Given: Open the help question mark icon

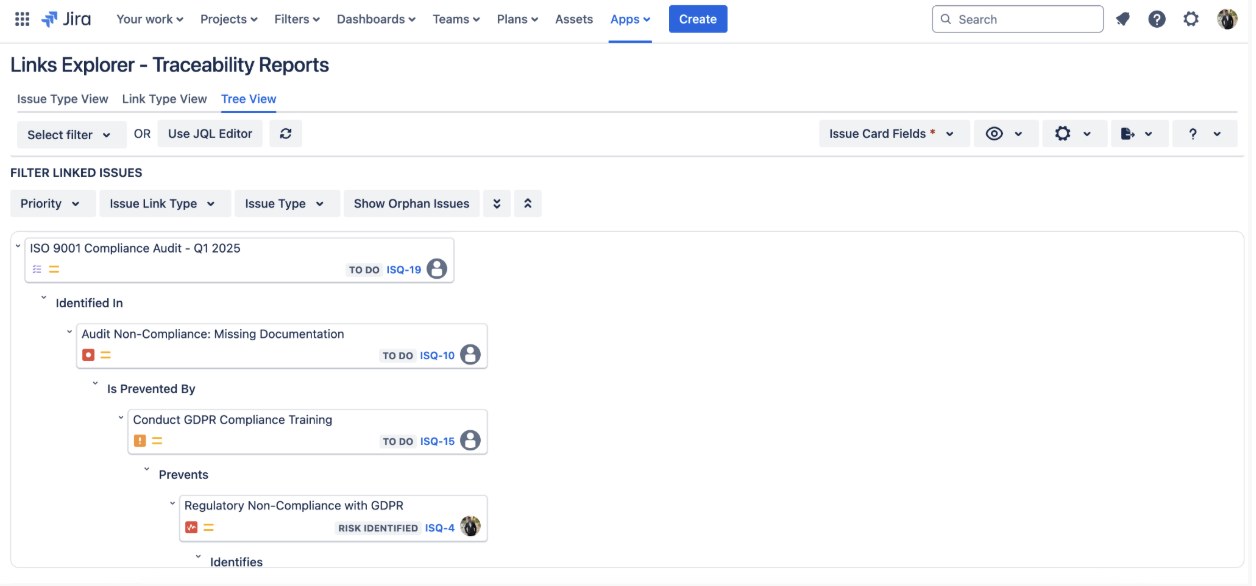Looking at the screenshot, I should 1157,19.
